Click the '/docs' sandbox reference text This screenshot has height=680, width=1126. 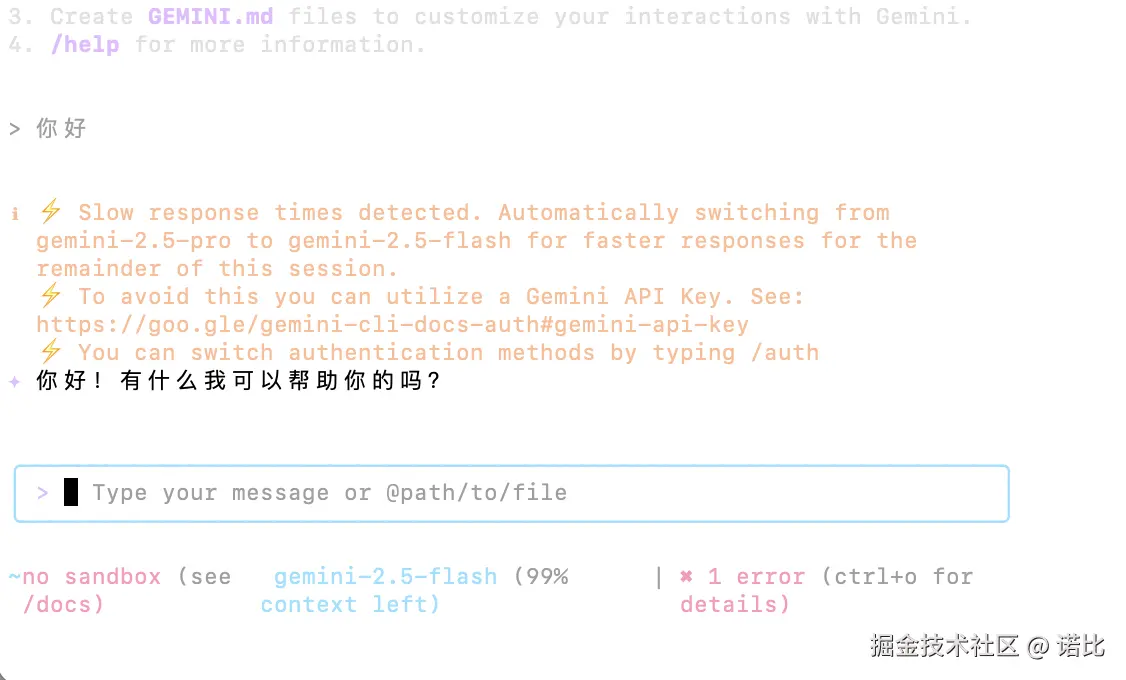pos(63,605)
